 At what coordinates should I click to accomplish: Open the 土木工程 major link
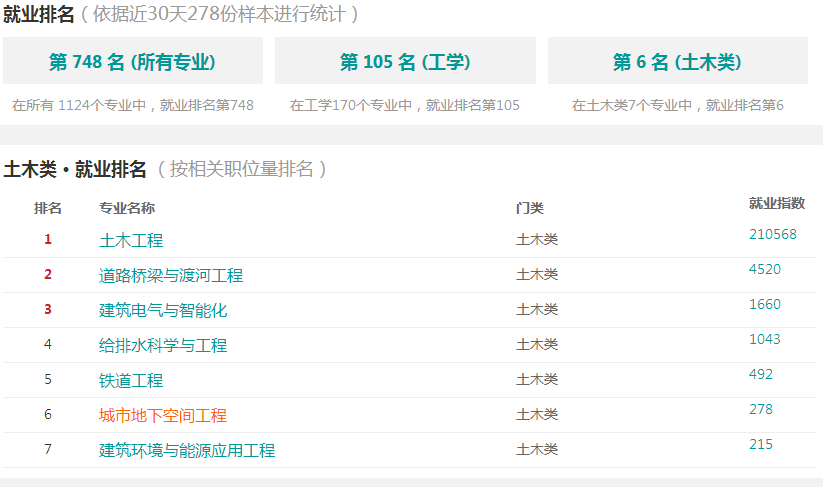131,240
